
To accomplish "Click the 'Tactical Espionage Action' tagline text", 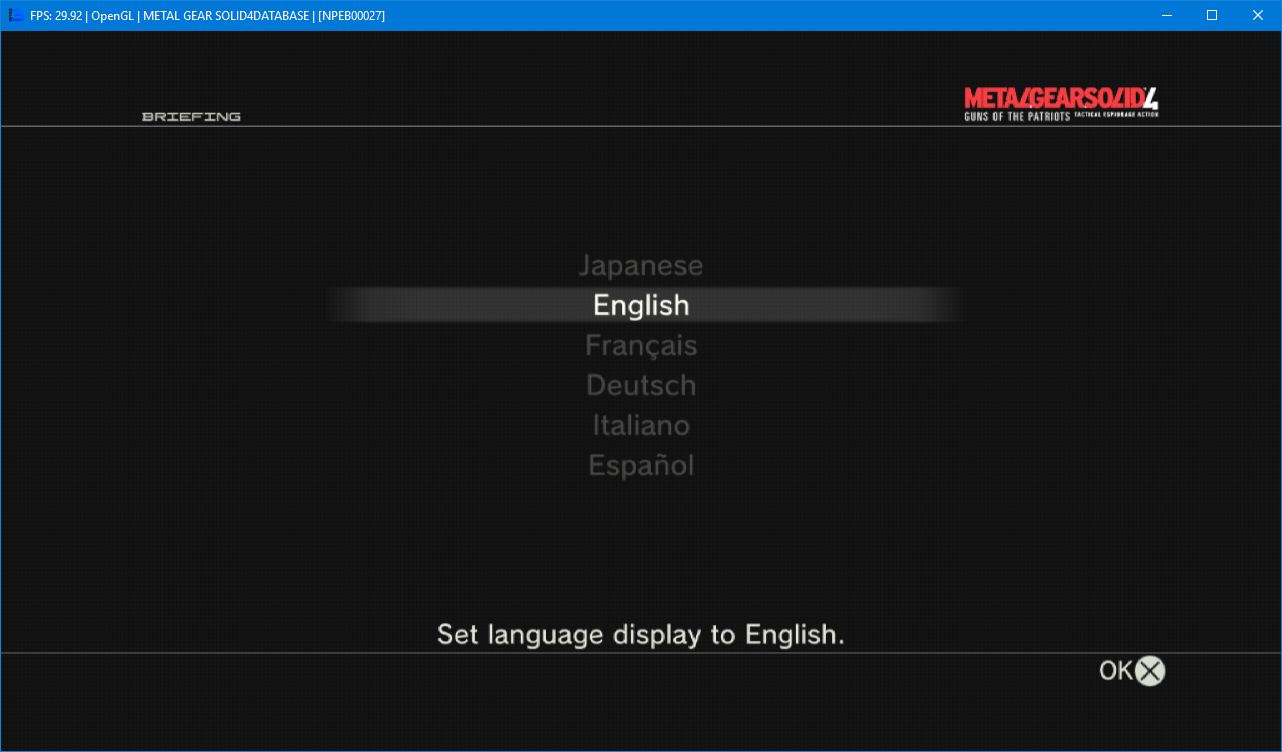I will point(1116,115).
